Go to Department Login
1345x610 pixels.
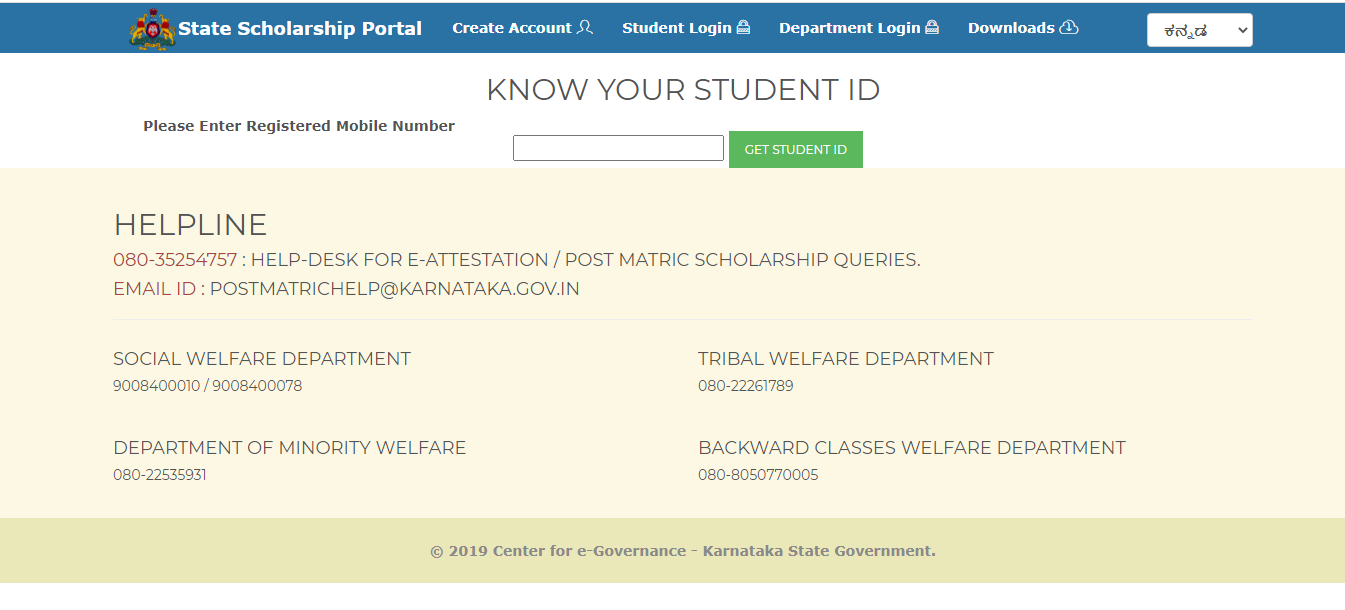(848, 28)
